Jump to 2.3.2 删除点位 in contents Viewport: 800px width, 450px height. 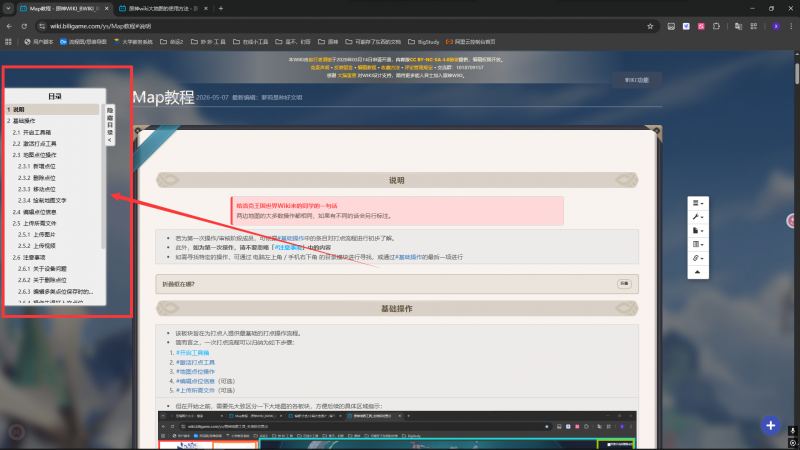tap(37, 178)
